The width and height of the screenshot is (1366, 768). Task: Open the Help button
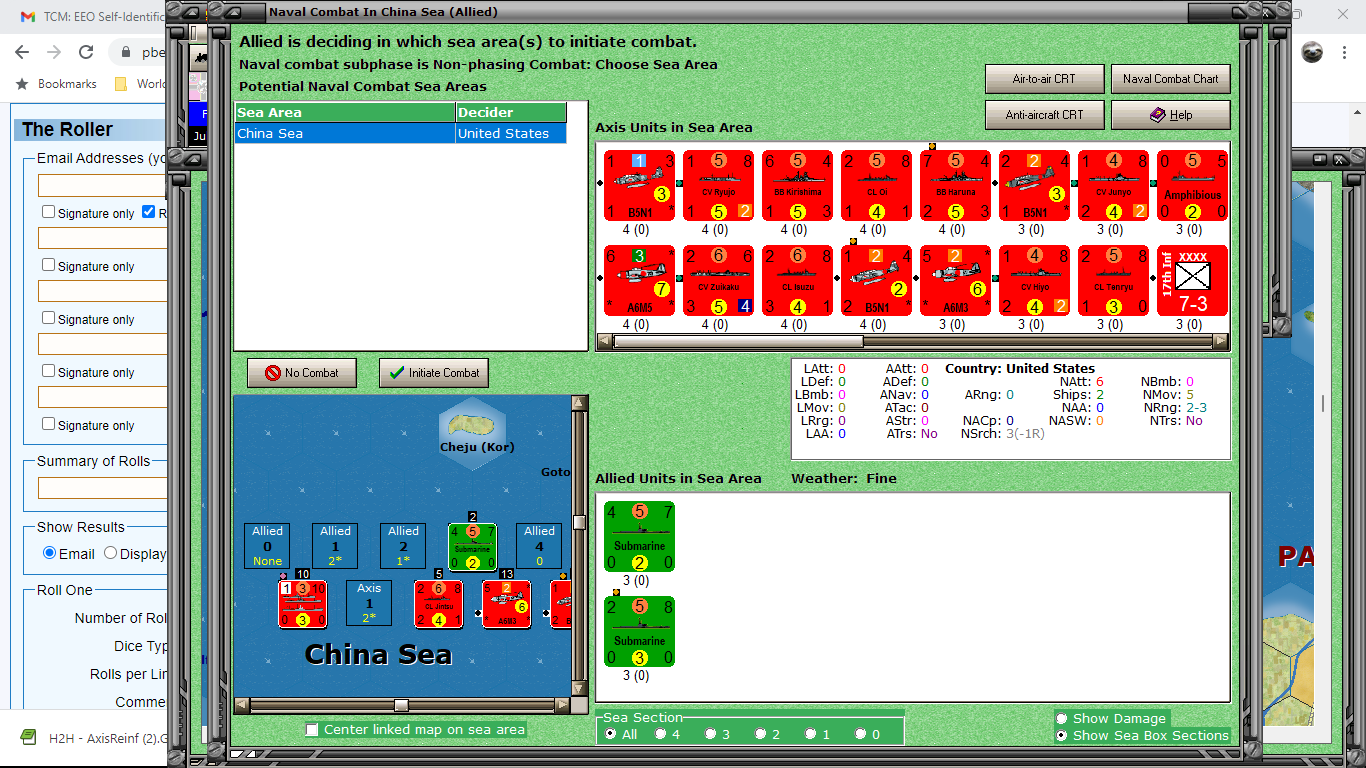click(1170, 115)
